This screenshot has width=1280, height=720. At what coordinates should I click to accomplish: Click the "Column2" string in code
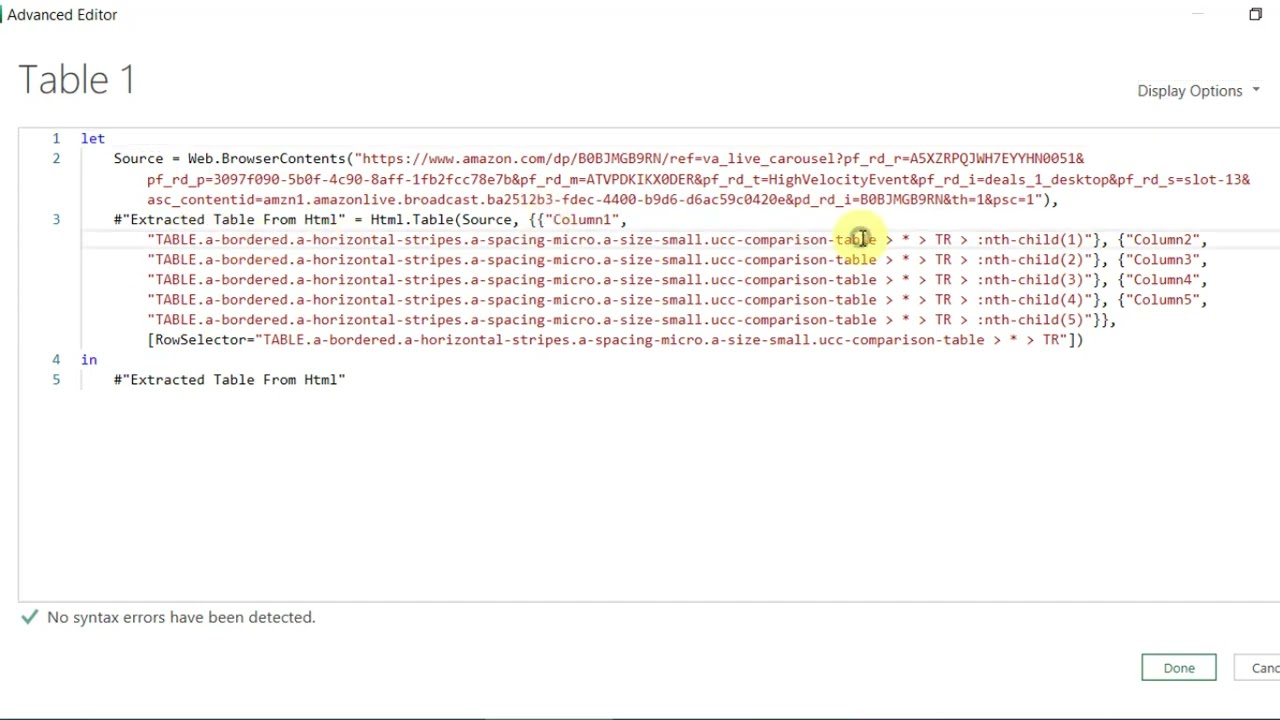click(x=1162, y=239)
